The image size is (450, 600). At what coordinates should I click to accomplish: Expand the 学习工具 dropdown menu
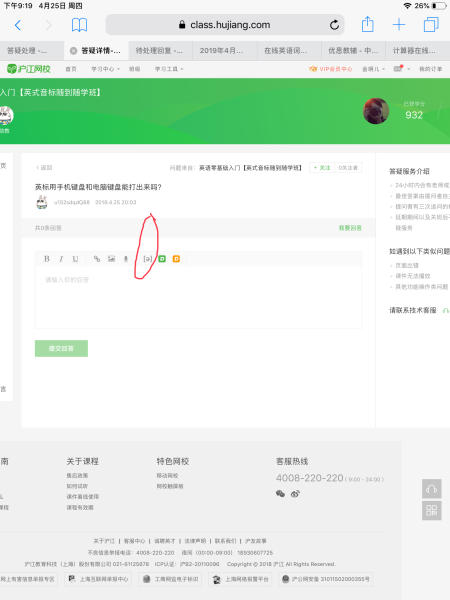(169, 69)
